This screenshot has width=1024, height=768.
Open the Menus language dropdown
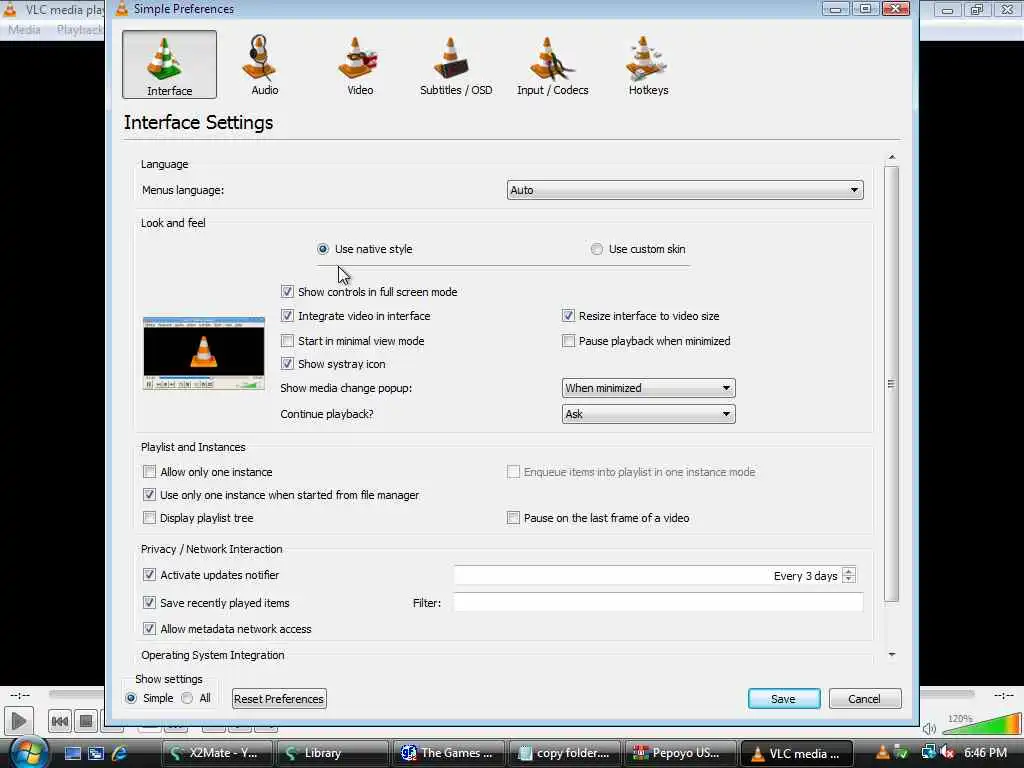click(x=684, y=190)
